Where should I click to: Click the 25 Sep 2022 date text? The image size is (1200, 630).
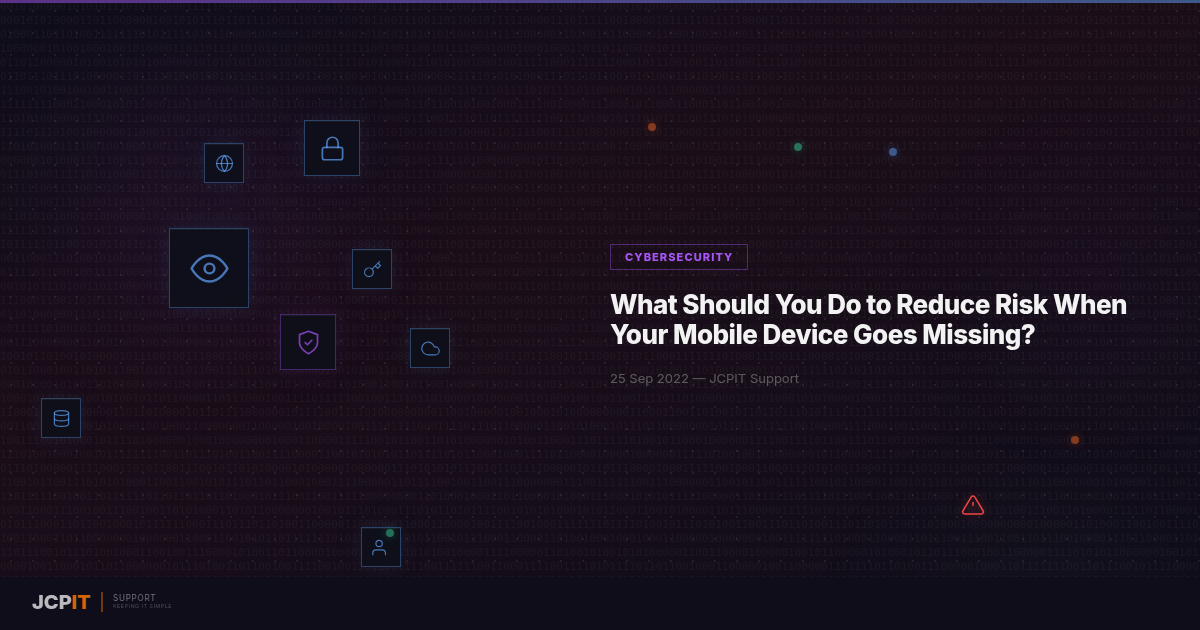tap(649, 378)
